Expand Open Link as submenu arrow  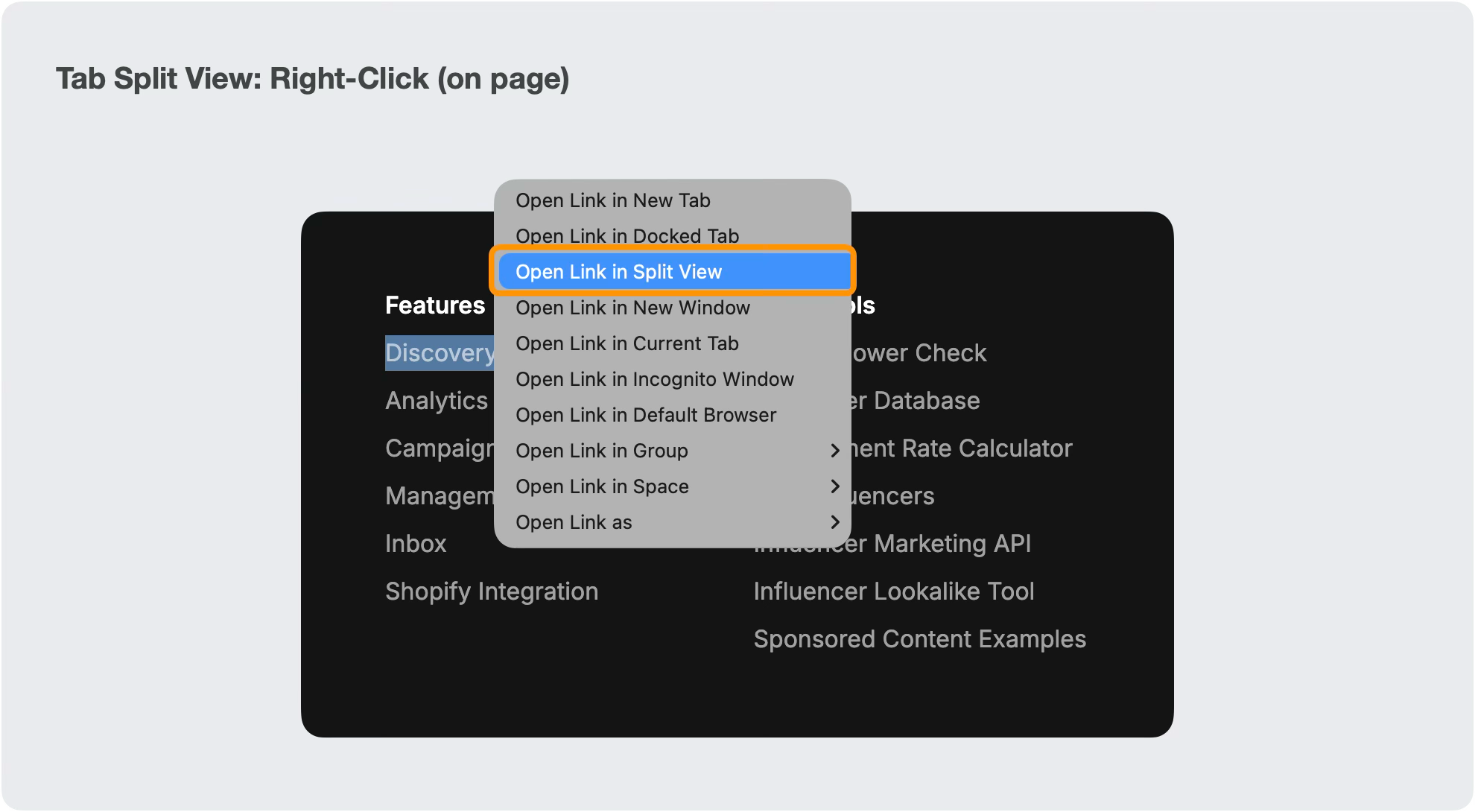[x=834, y=522]
